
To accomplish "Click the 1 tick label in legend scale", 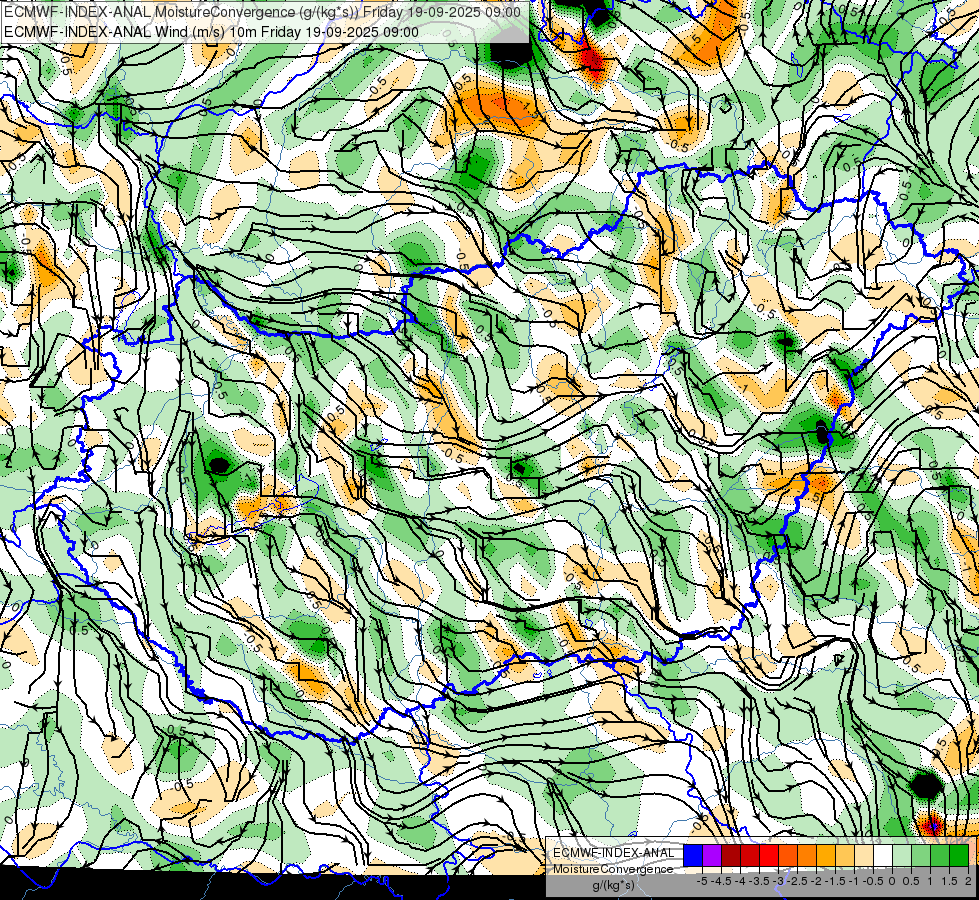I will tap(930, 881).
